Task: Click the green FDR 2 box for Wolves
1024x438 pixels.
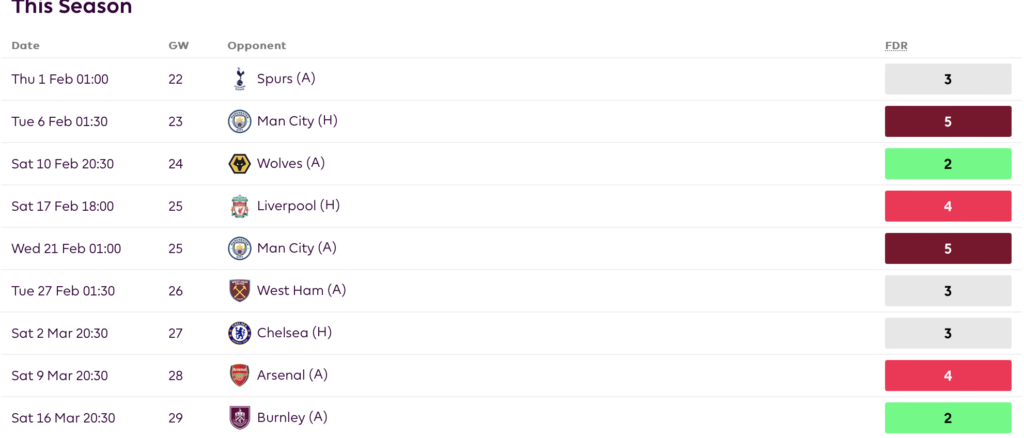Action: coord(948,164)
